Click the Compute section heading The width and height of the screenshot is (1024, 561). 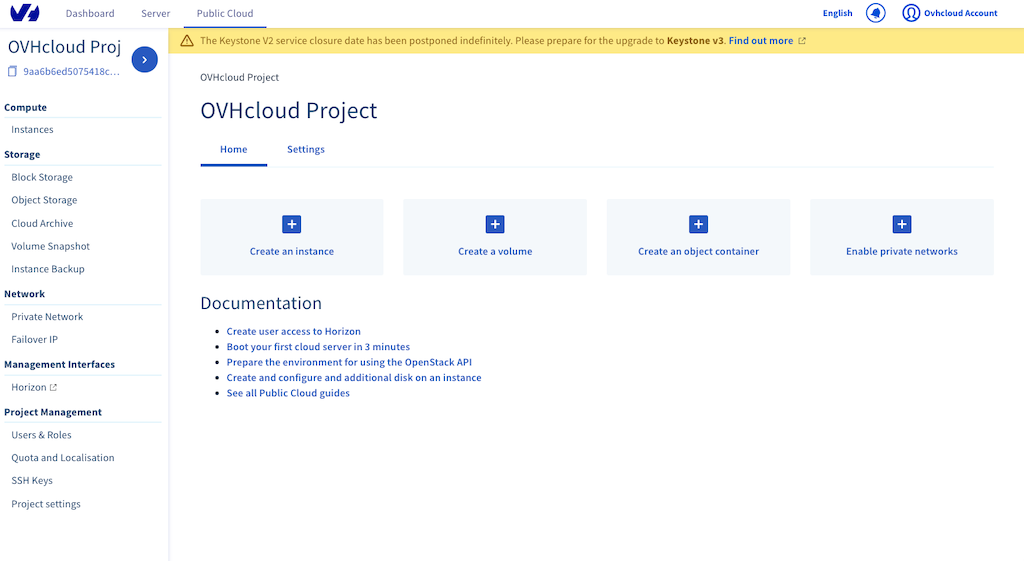coord(25,107)
